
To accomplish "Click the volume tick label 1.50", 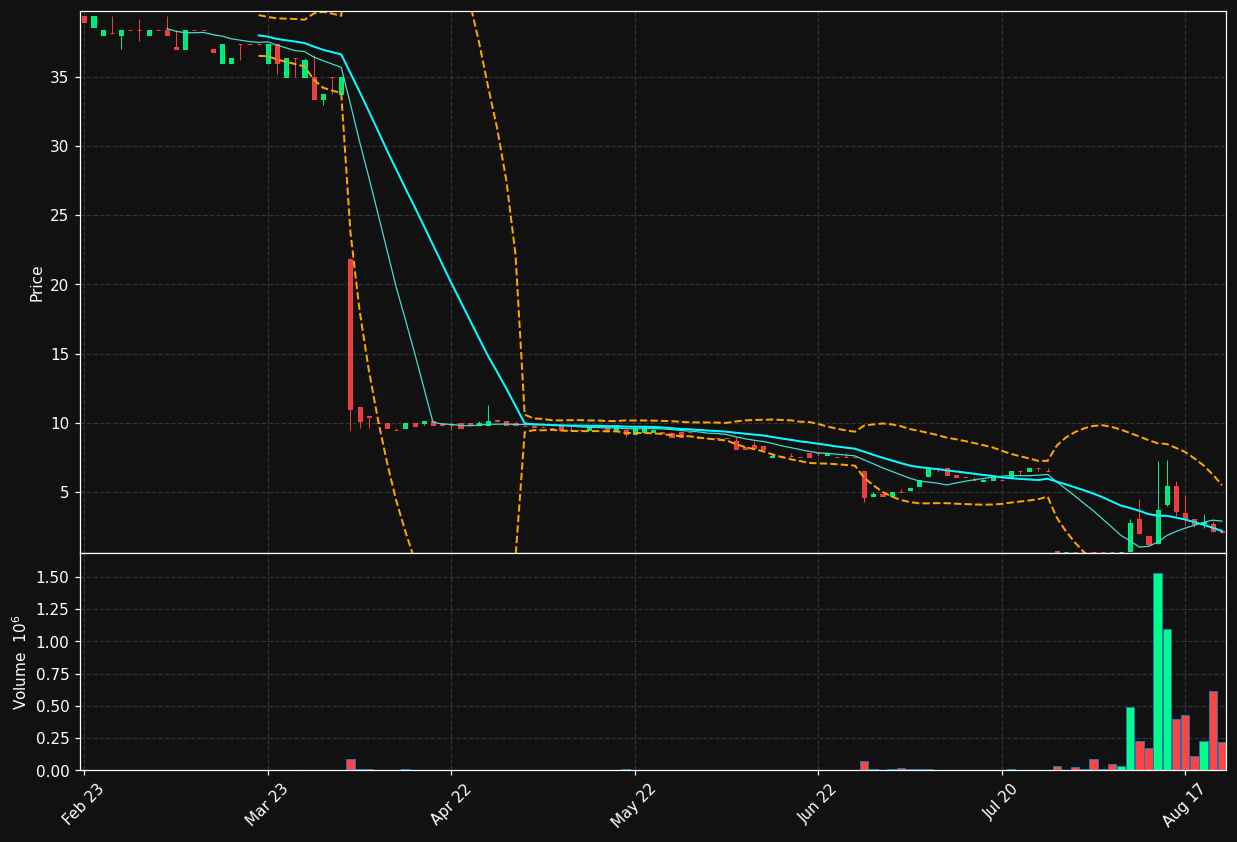I will click(53, 577).
